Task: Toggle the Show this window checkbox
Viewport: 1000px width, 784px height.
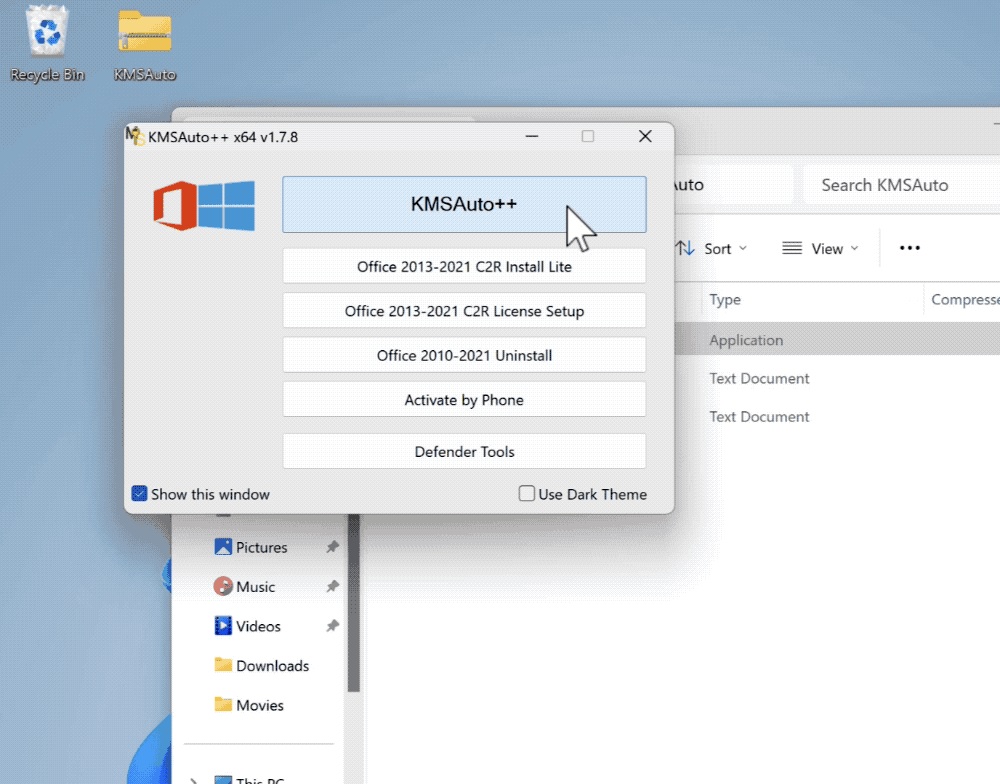Action: tap(139, 494)
